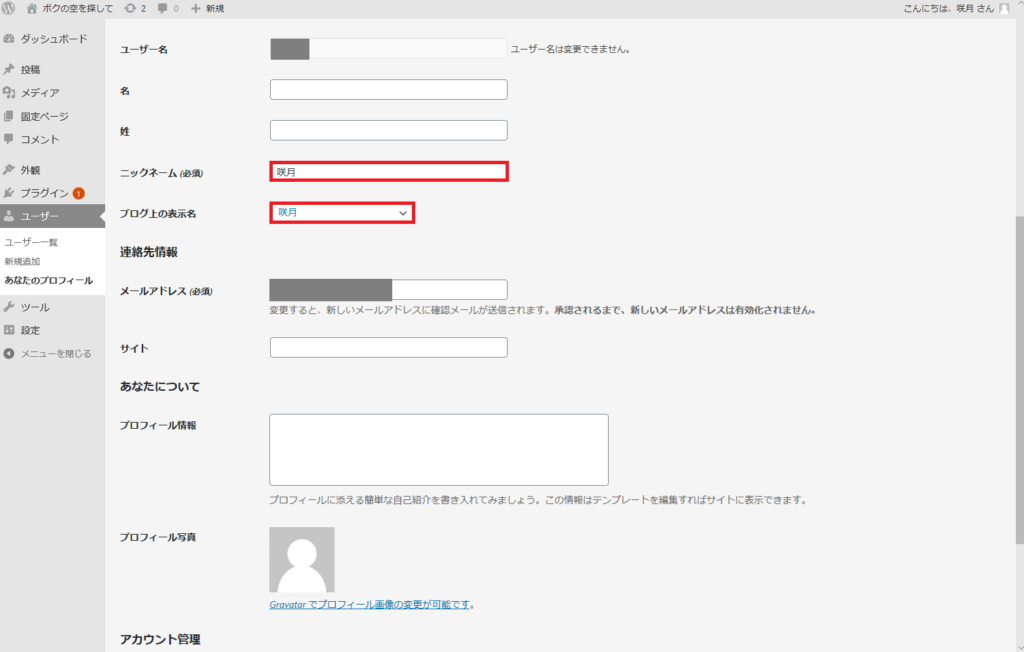
Task: Click the 名 input field
Action: tap(389, 90)
